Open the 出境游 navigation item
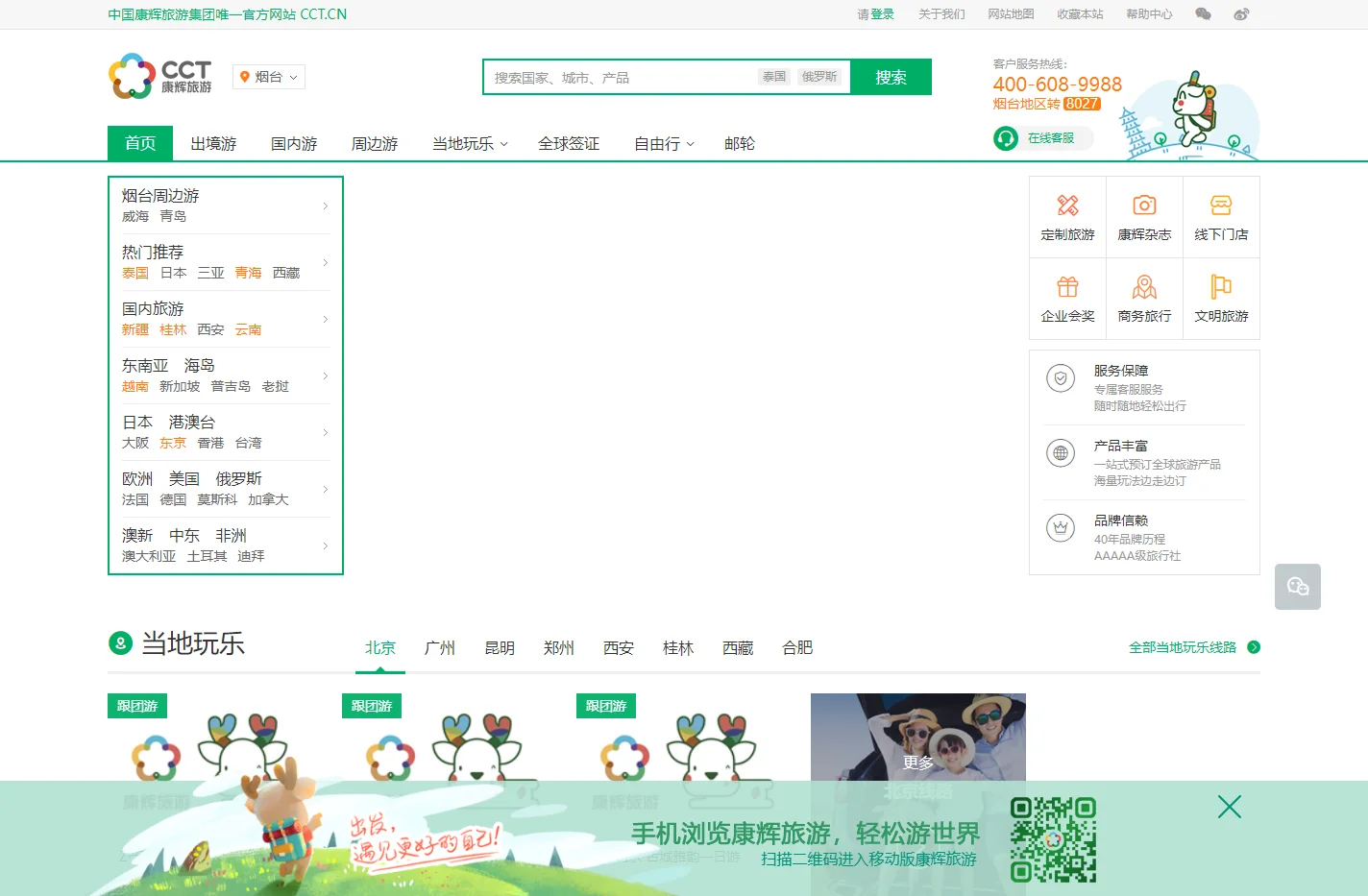The height and width of the screenshot is (896, 1368). 213,143
